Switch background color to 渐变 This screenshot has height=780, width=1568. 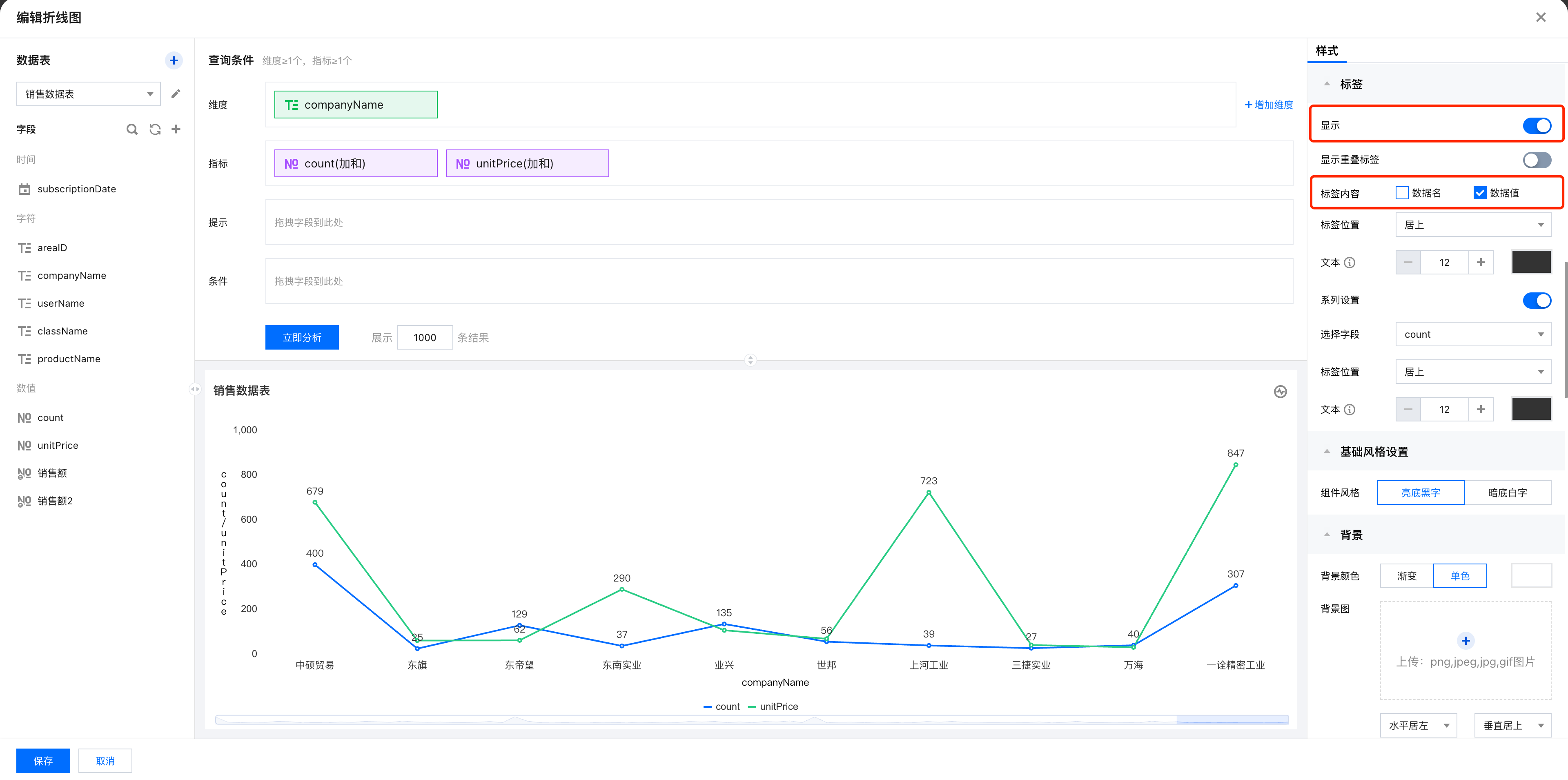tap(1406, 576)
